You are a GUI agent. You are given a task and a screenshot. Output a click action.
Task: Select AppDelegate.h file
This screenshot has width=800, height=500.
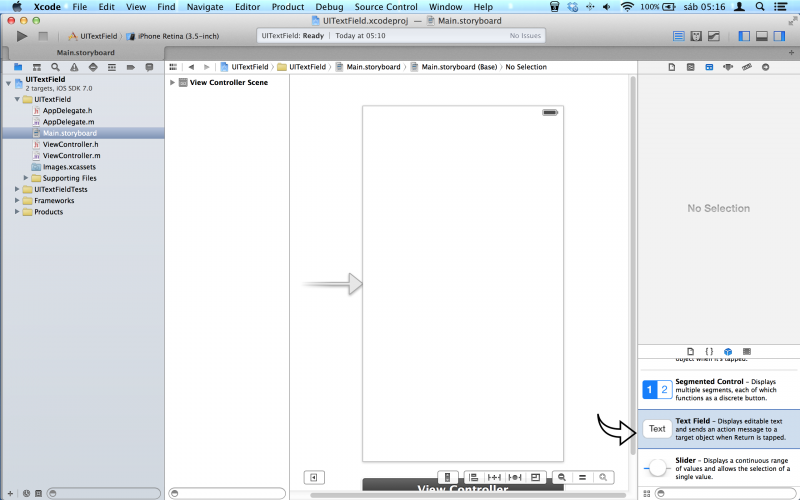(67, 111)
